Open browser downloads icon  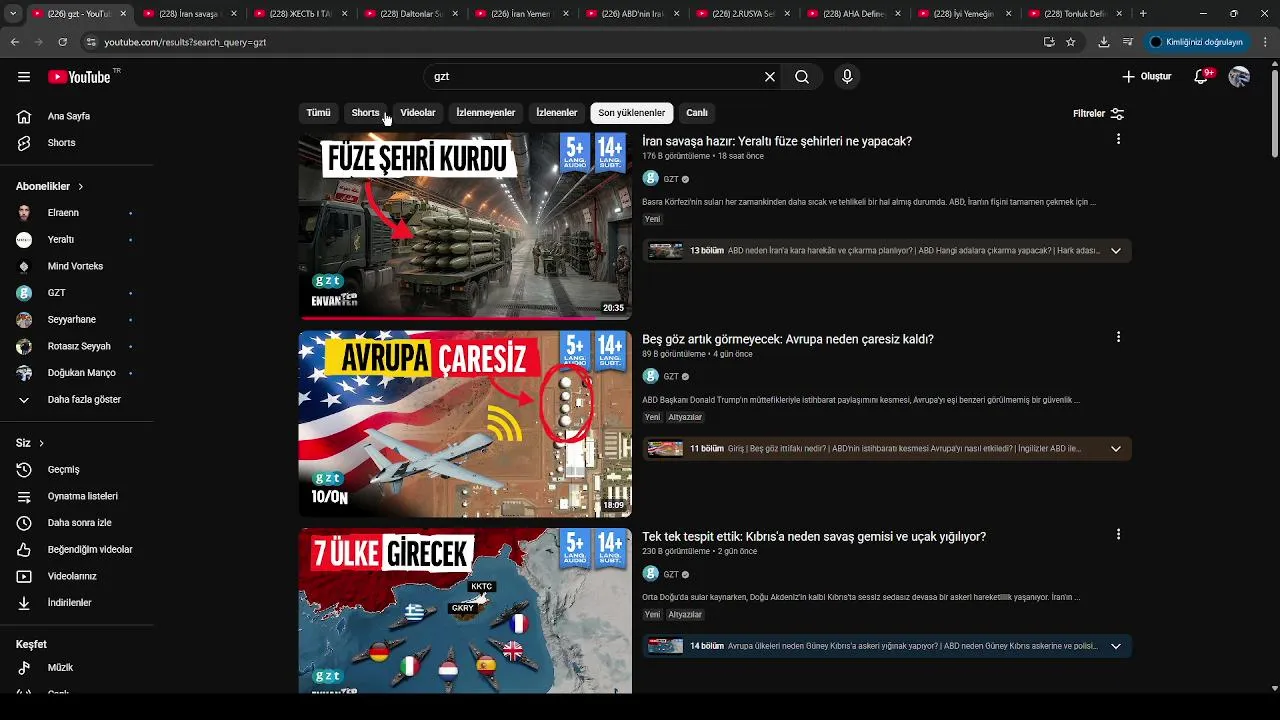click(x=1104, y=42)
